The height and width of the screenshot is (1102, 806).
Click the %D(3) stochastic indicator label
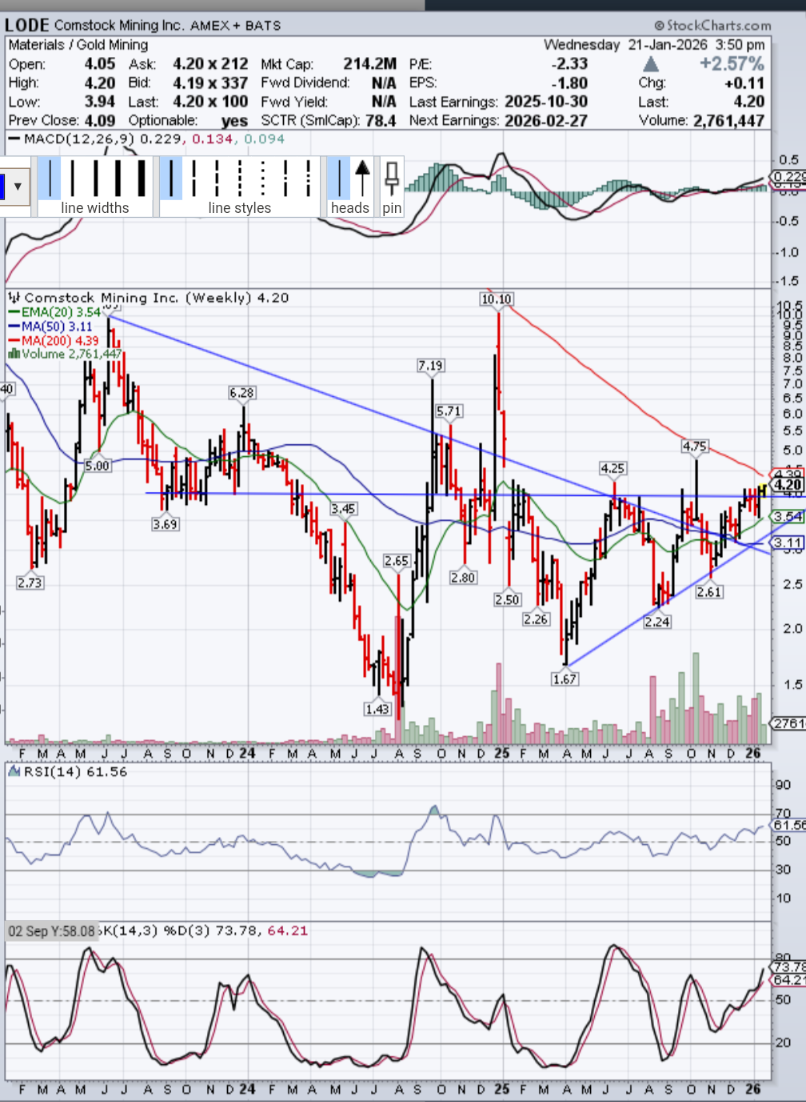tap(187, 931)
